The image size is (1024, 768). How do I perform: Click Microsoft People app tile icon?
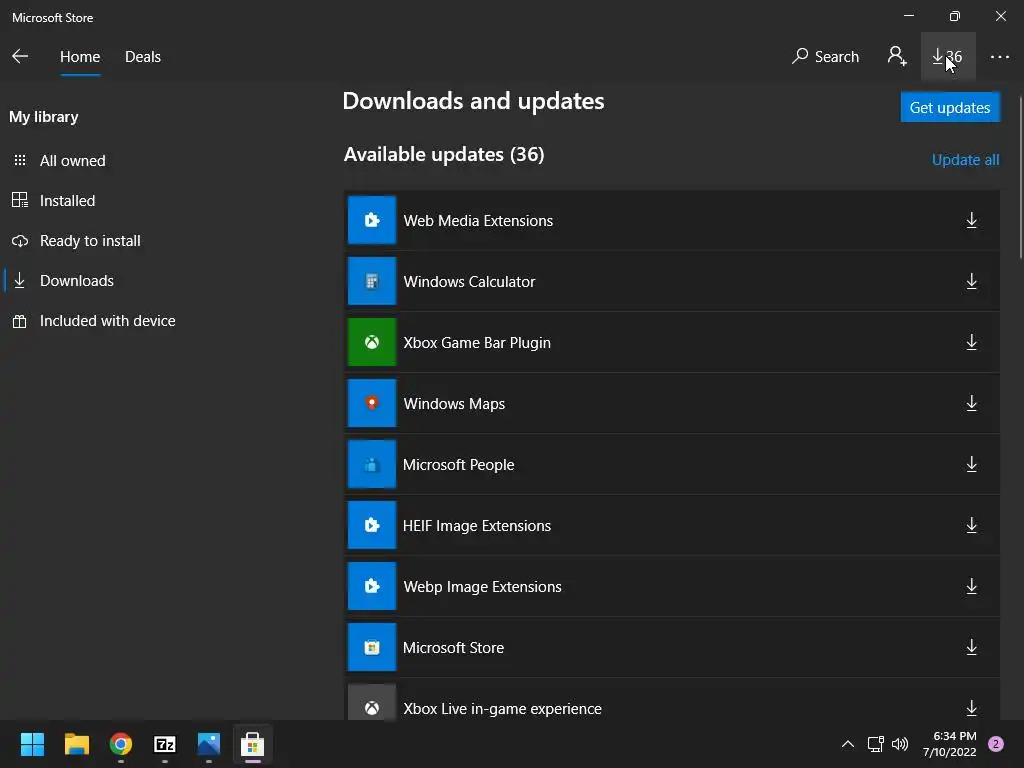click(x=372, y=464)
